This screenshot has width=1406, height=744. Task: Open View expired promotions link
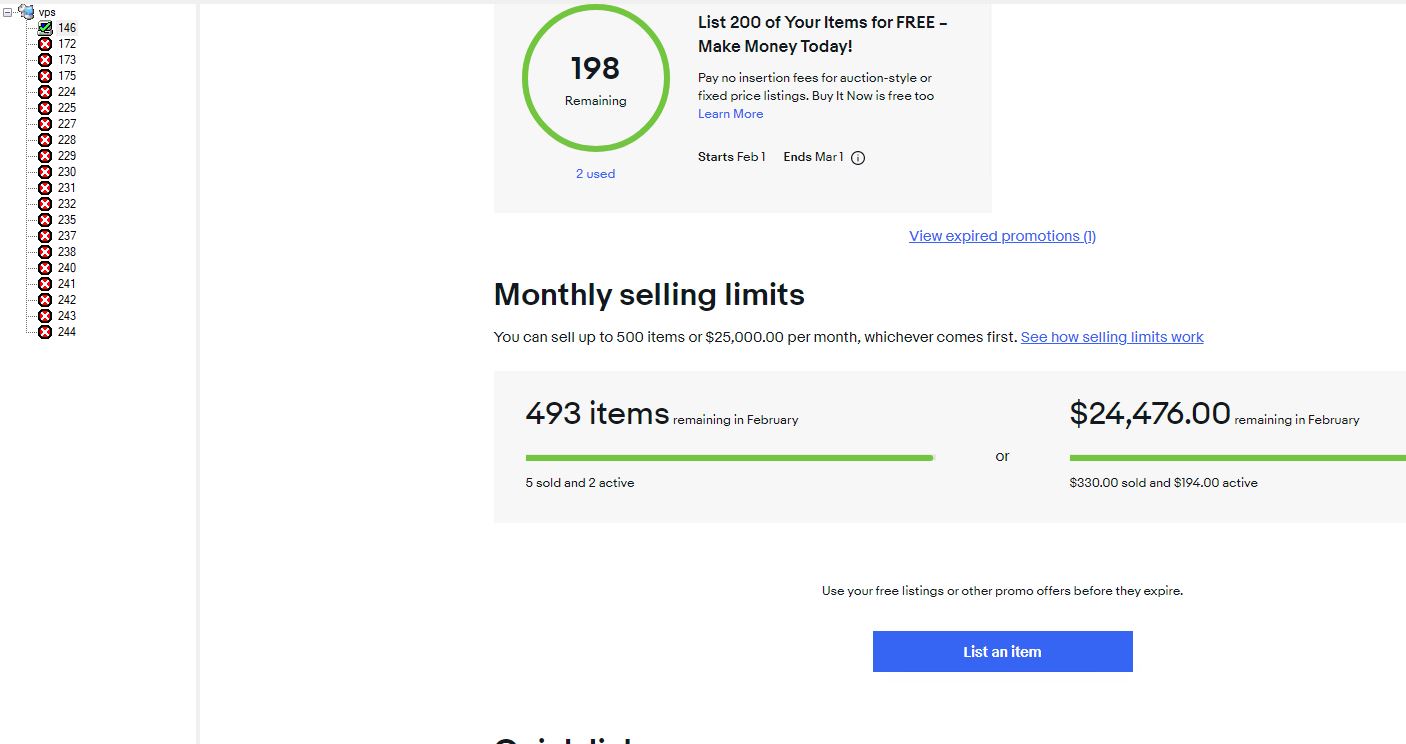[x=1002, y=236]
